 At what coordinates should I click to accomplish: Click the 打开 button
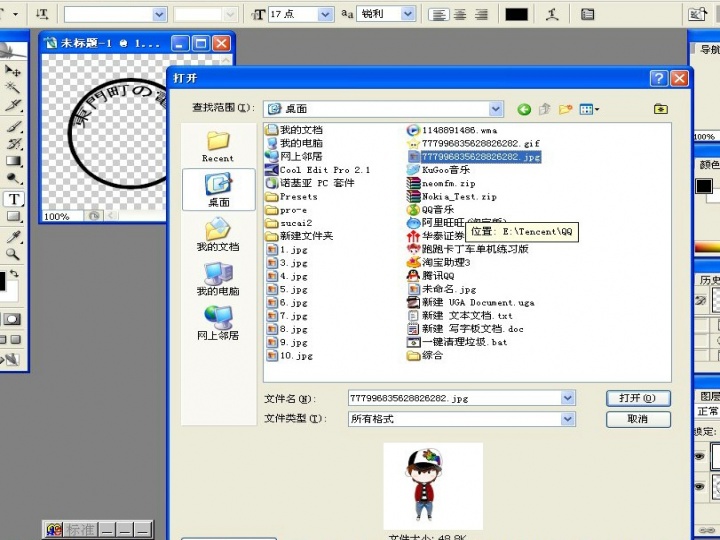[x=638, y=398]
